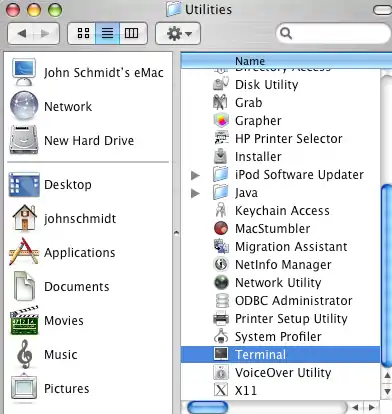Select the Keychain Access keys icon
This screenshot has height=414, width=392.
(x=221, y=210)
